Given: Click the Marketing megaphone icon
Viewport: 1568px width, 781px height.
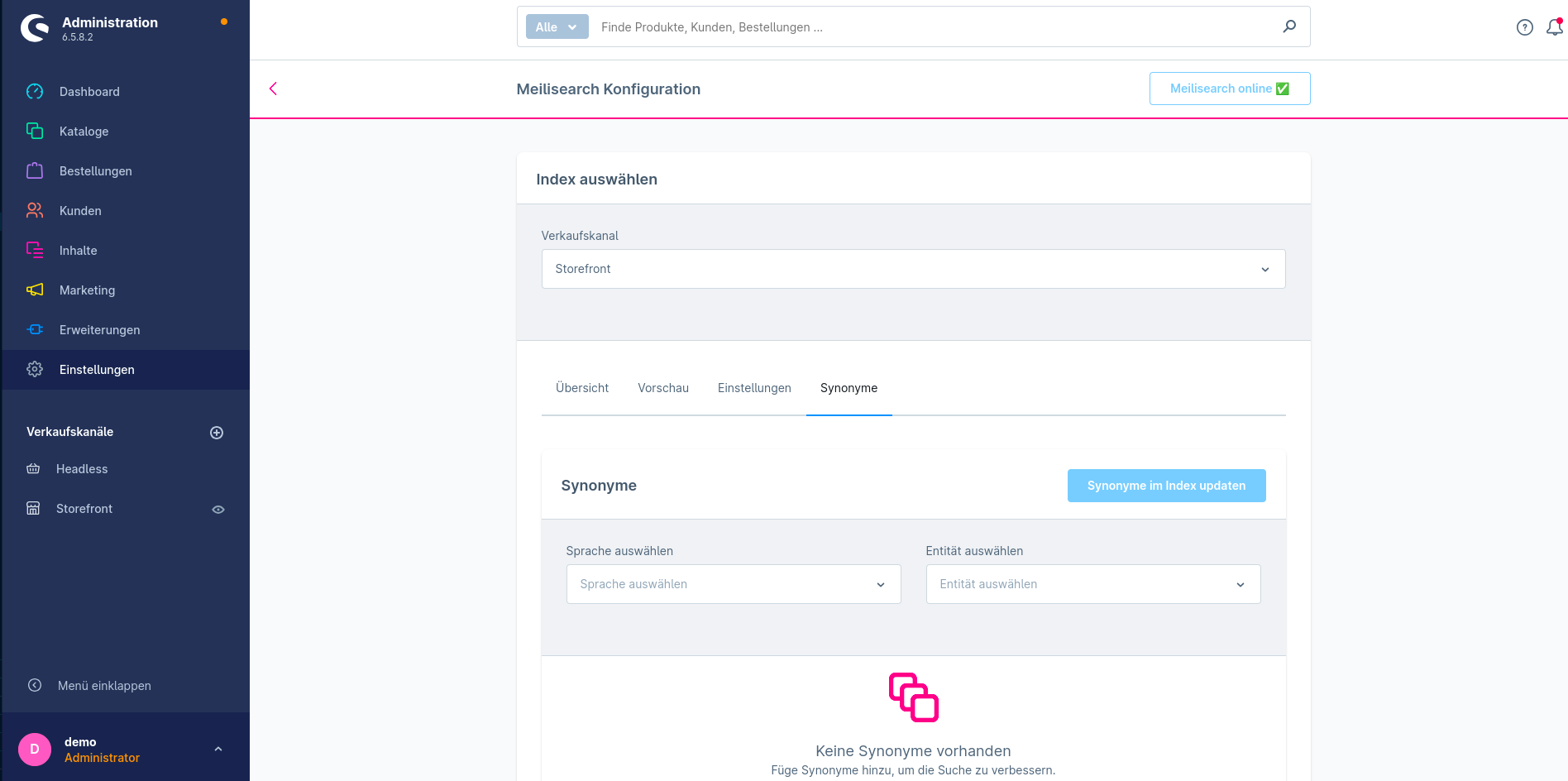Looking at the screenshot, I should pos(35,290).
